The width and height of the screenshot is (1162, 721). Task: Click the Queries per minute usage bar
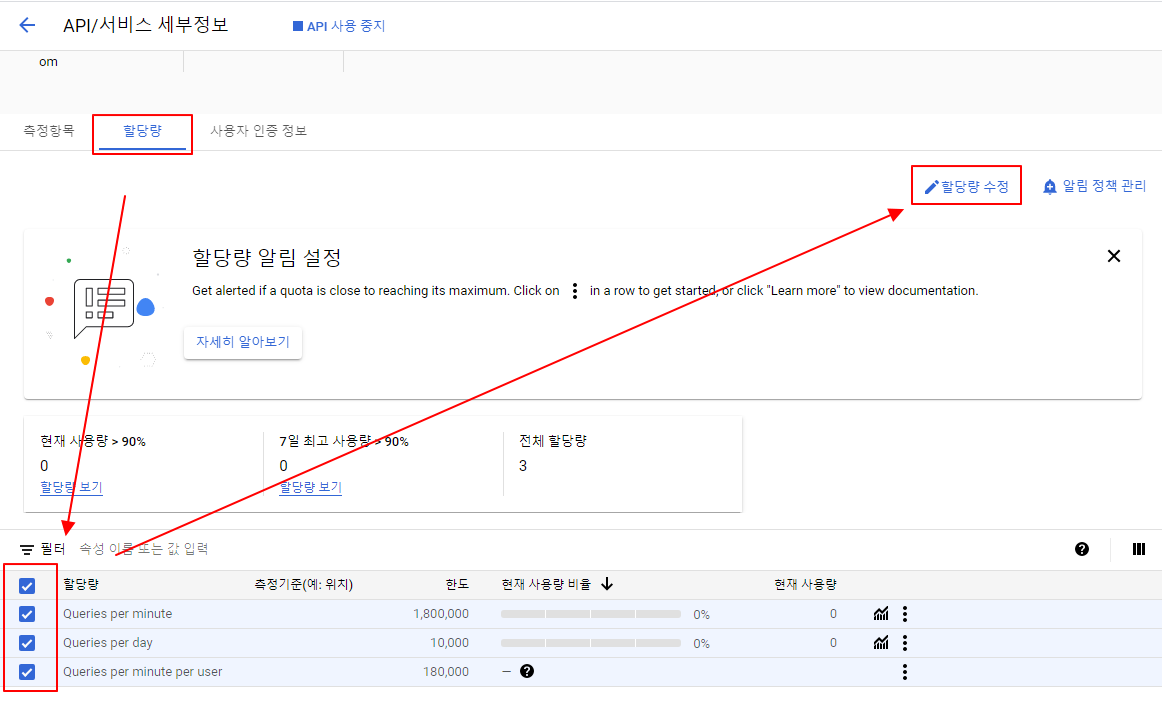pos(591,614)
